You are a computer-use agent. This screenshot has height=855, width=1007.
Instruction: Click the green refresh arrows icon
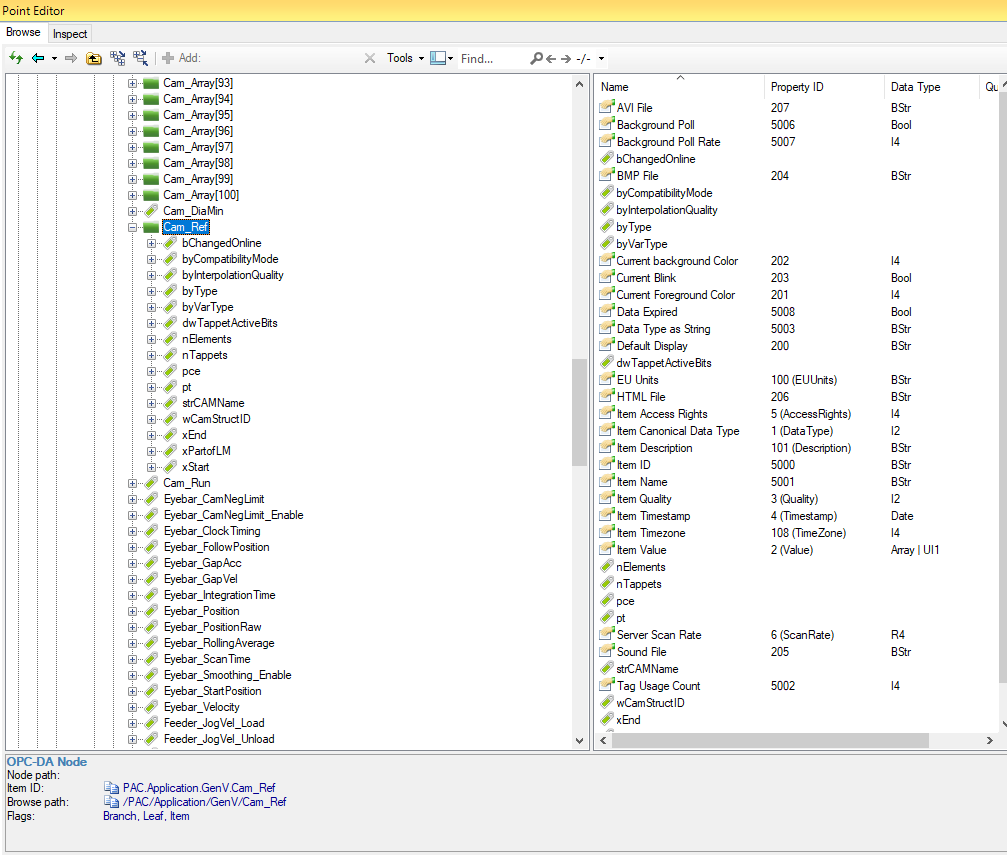(x=16, y=58)
